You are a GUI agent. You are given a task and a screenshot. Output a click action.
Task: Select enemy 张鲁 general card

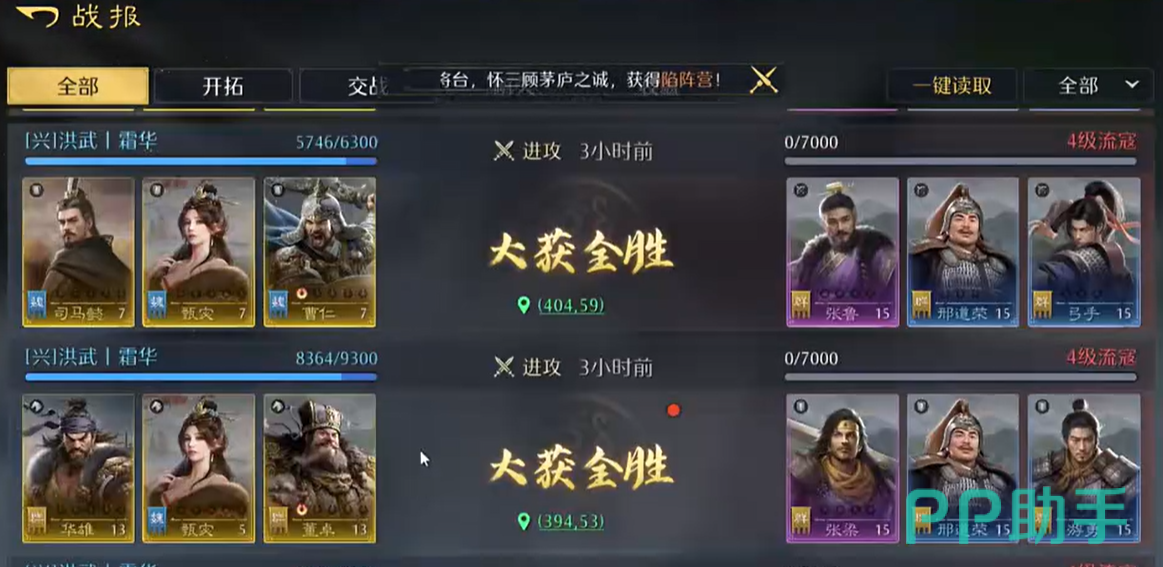pyautogui.click(x=843, y=252)
